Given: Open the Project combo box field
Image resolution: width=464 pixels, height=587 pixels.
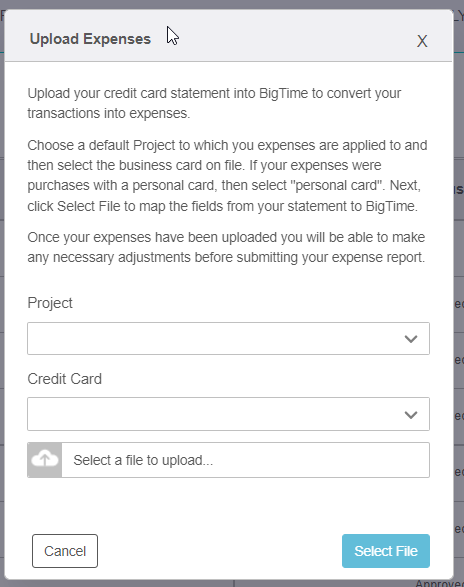Looking at the screenshot, I should [x=228, y=338].
